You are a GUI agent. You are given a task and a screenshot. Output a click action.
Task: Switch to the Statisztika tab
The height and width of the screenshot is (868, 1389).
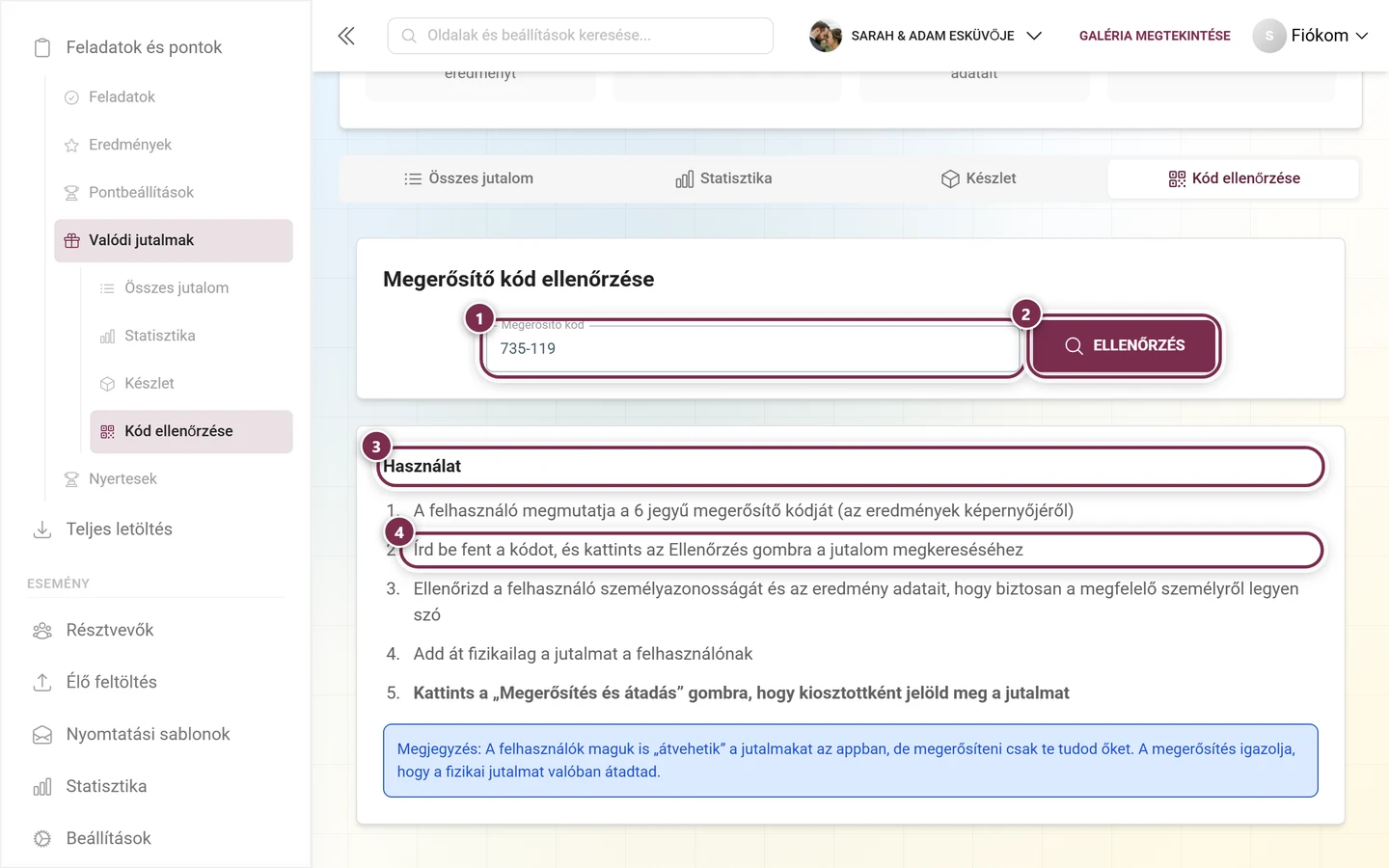[x=724, y=178]
